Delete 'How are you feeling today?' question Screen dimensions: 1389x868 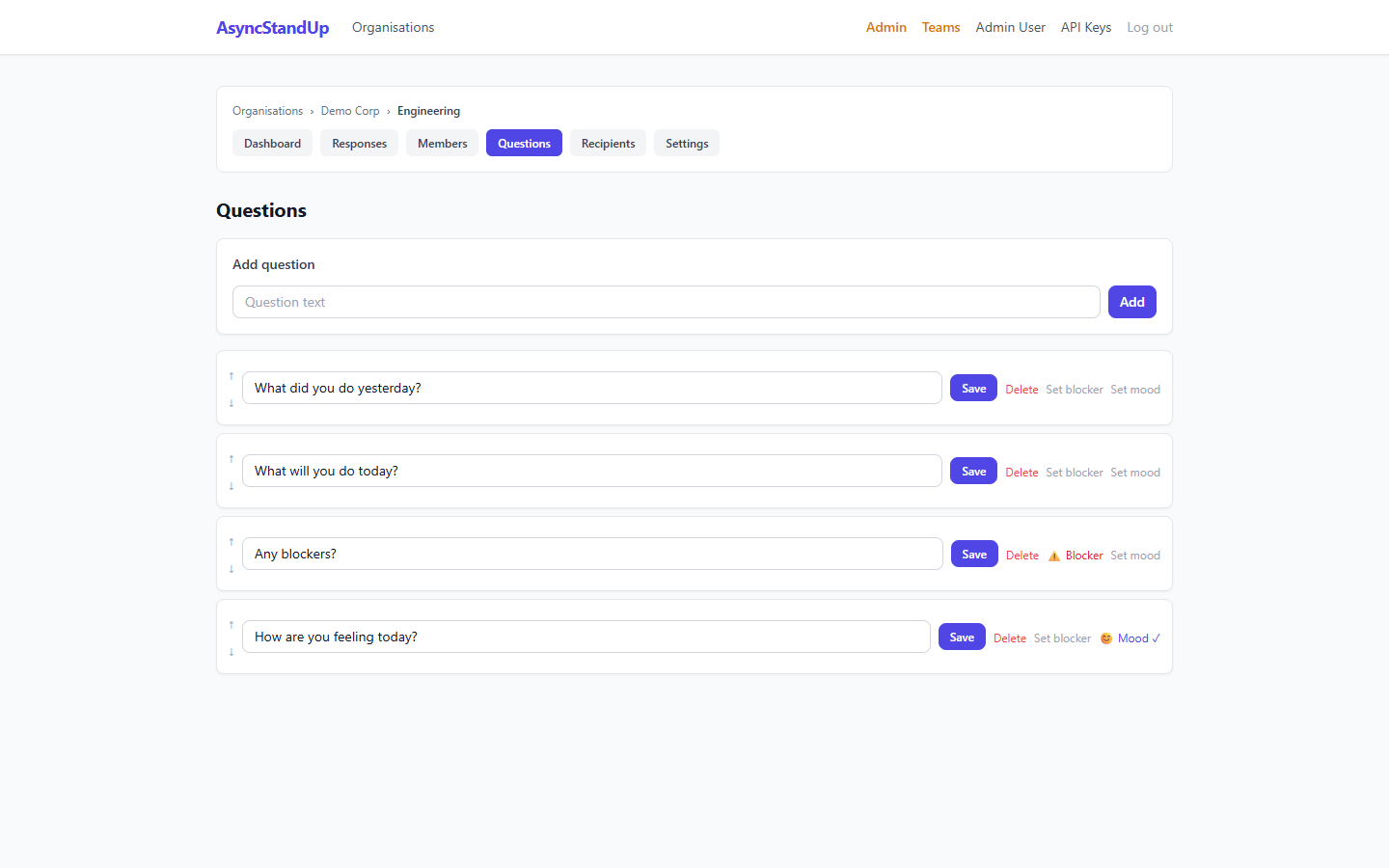click(1010, 638)
